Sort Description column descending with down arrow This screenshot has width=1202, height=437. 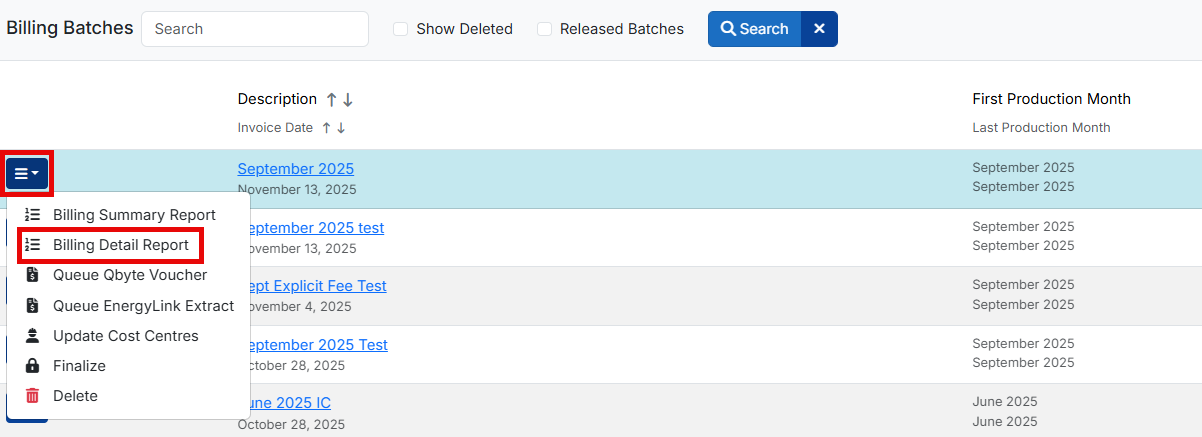[x=348, y=100]
